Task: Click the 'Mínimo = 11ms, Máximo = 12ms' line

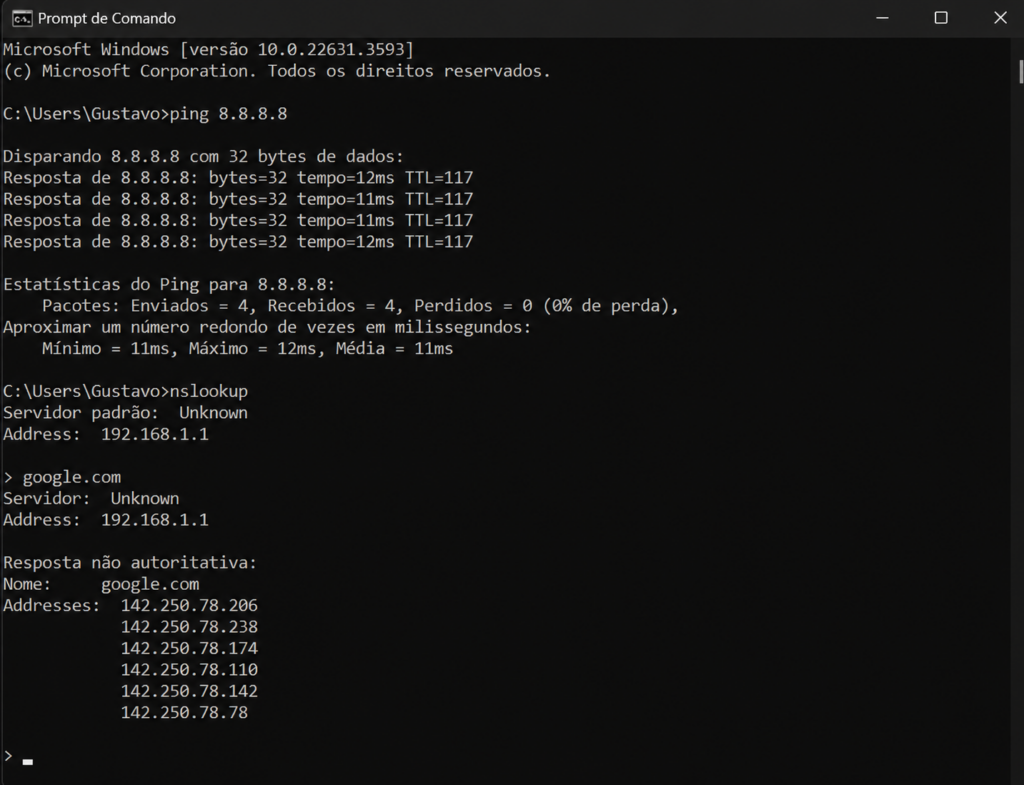Action: (x=248, y=349)
